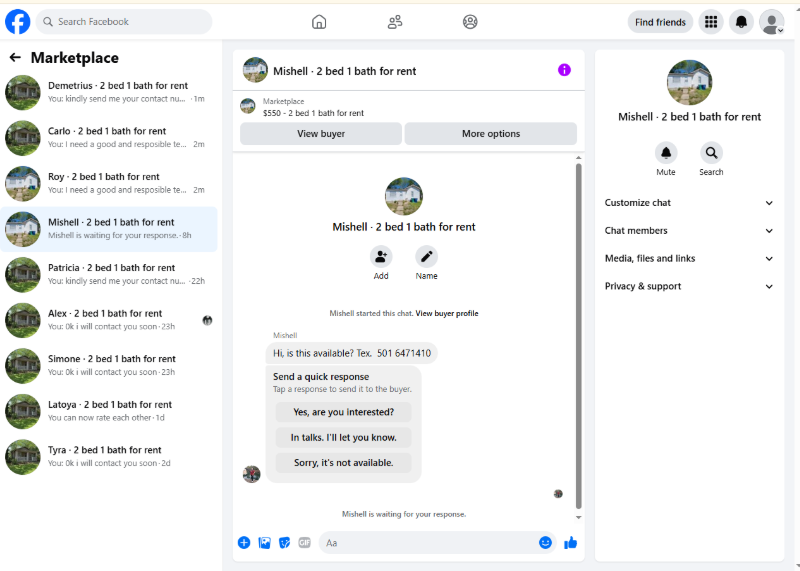The height and width of the screenshot is (571, 800).
Task: Open conversation info purple icon
Action: click(564, 70)
